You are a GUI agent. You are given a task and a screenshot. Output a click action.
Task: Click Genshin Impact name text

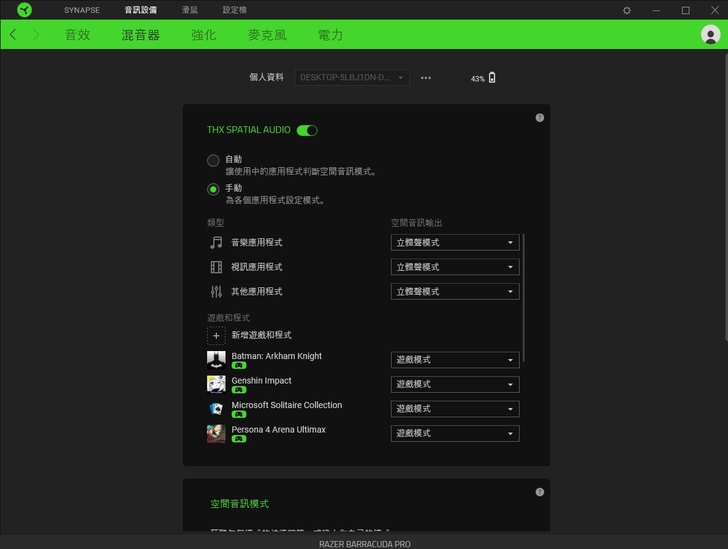(x=261, y=381)
